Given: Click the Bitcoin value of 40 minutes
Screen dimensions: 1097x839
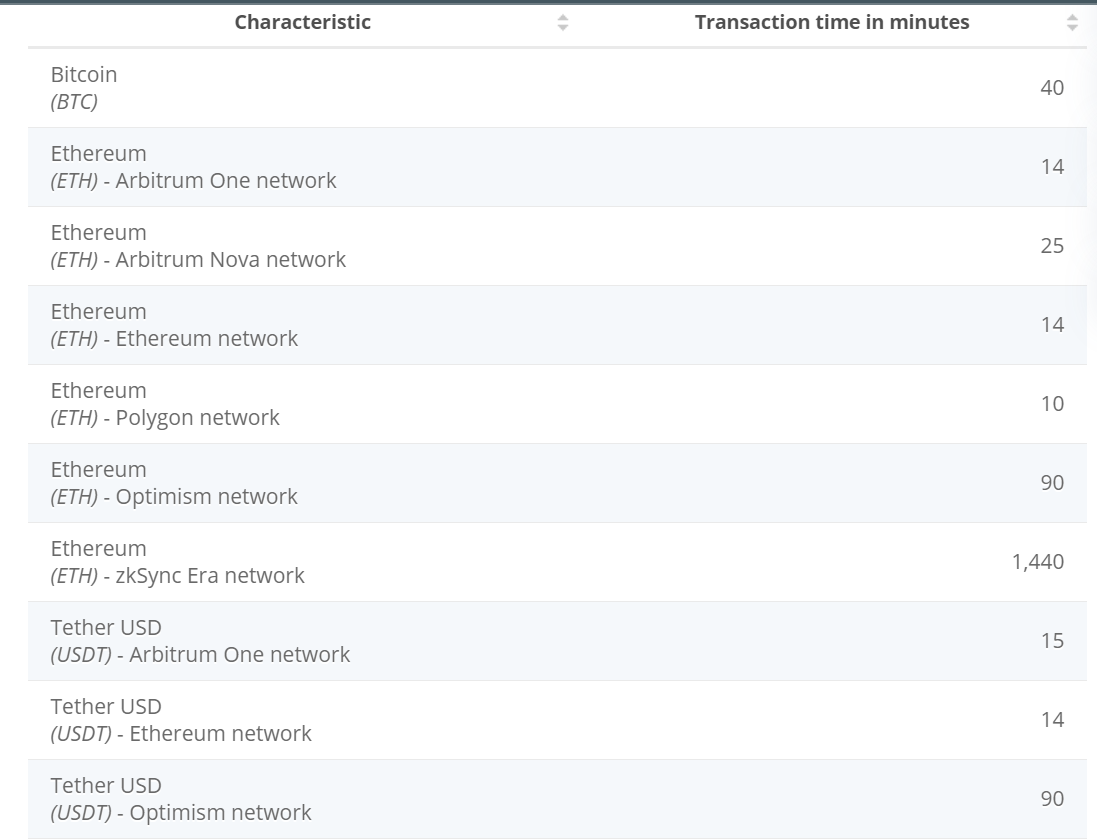Looking at the screenshot, I should pos(1052,88).
